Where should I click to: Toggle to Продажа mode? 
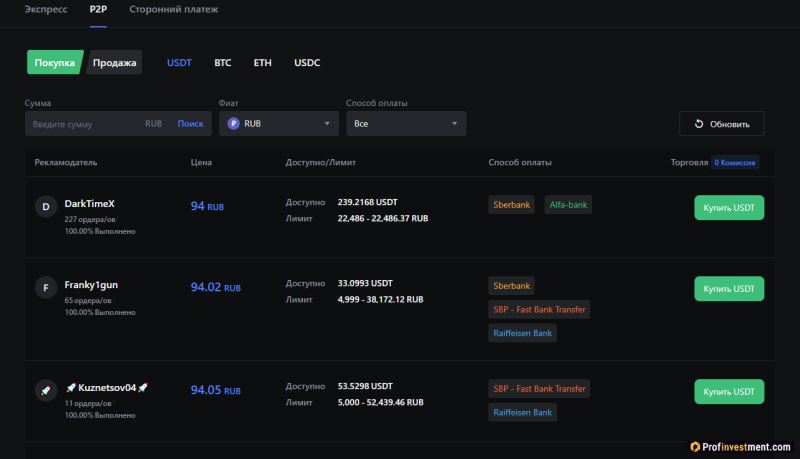[115, 63]
